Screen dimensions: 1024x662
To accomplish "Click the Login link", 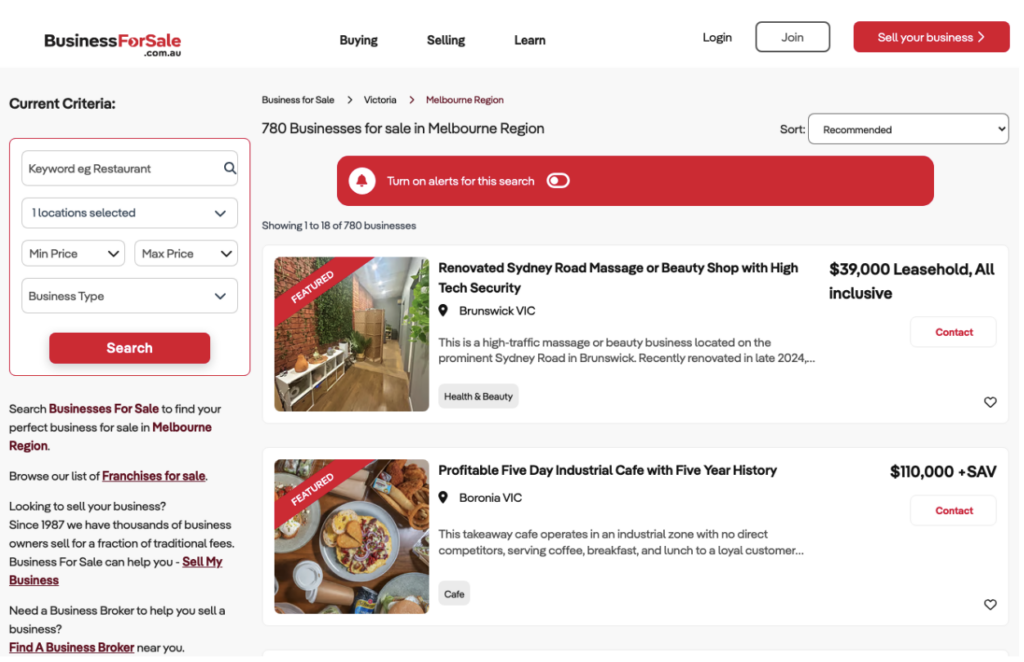I will [717, 37].
